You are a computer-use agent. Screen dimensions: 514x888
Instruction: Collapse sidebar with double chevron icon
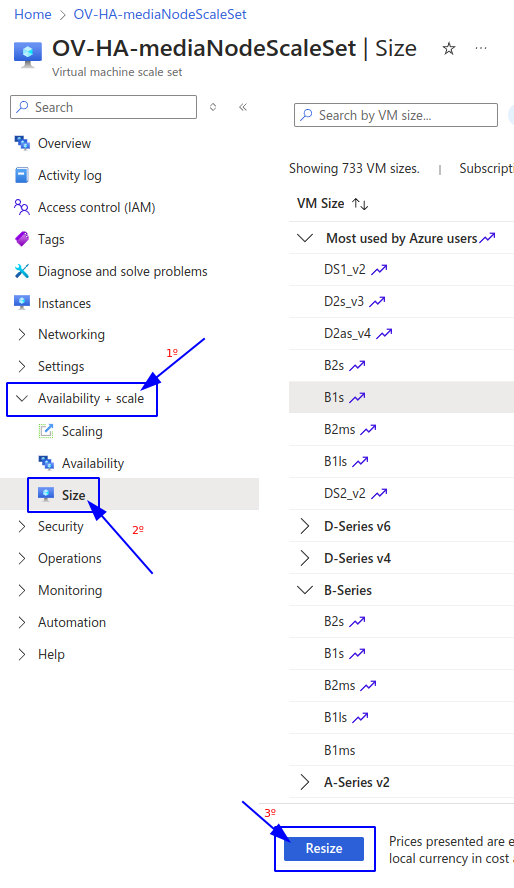pos(243,107)
